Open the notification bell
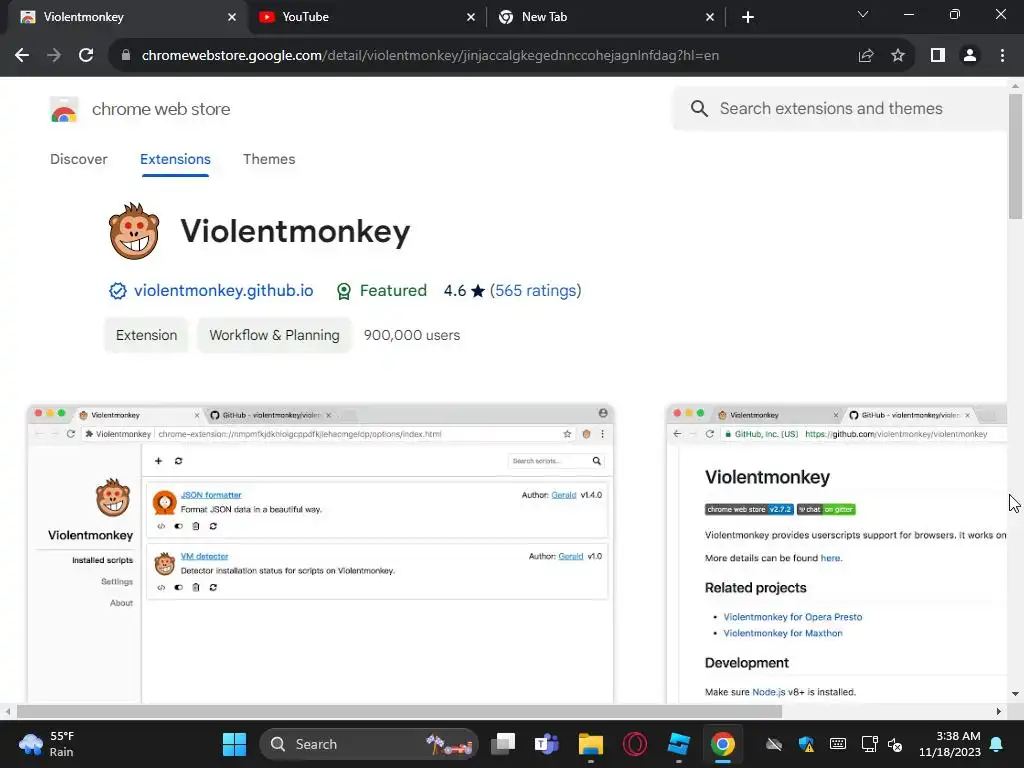Image resolution: width=1024 pixels, height=768 pixels. pos(997,744)
